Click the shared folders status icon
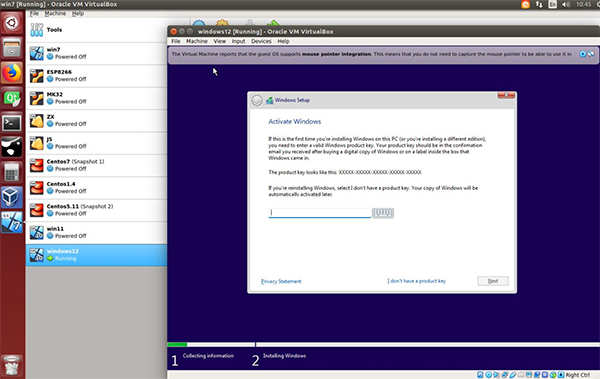Viewport: 600px width, 379px height. pyautogui.click(x=521, y=374)
